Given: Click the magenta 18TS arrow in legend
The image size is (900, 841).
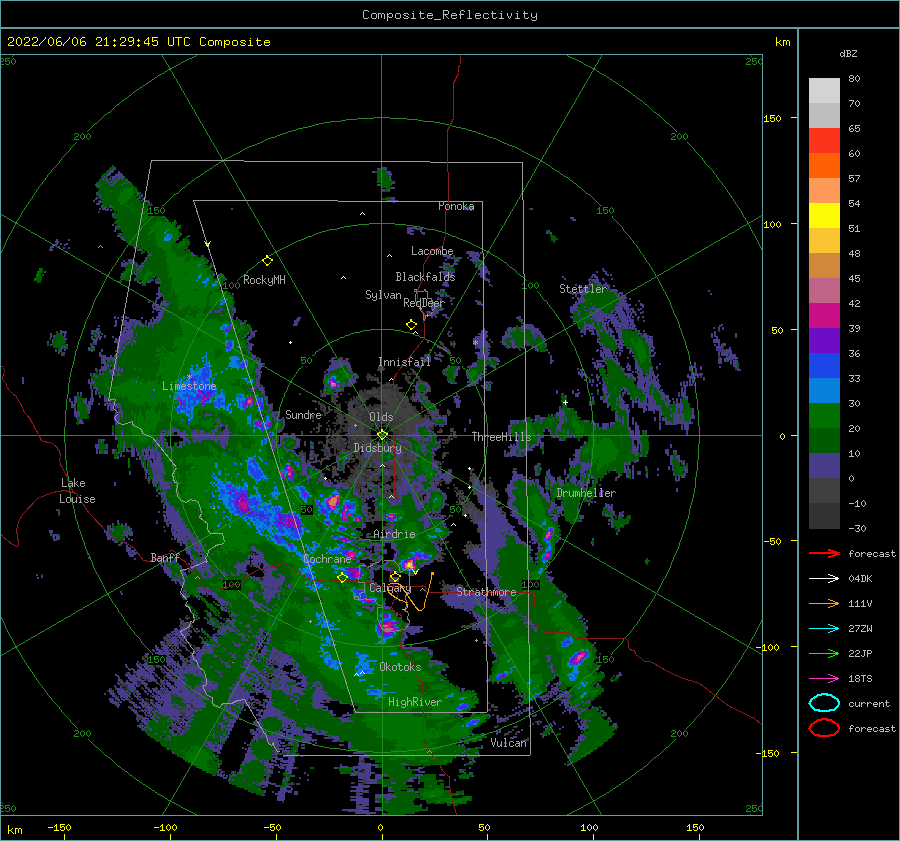Looking at the screenshot, I should (824, 678).
